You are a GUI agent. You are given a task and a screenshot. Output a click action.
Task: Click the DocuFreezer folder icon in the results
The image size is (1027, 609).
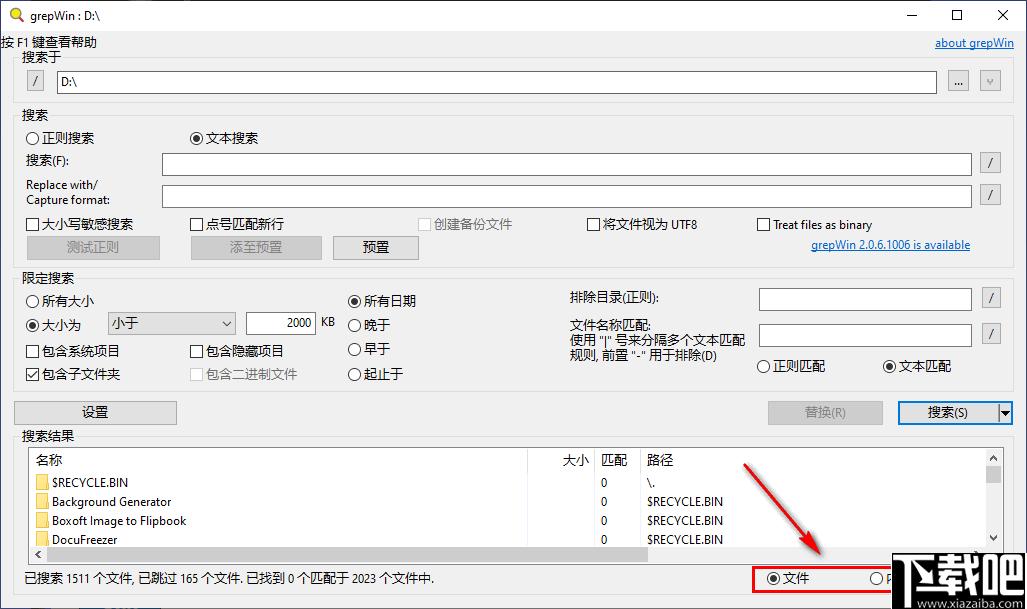coord(42,539)
